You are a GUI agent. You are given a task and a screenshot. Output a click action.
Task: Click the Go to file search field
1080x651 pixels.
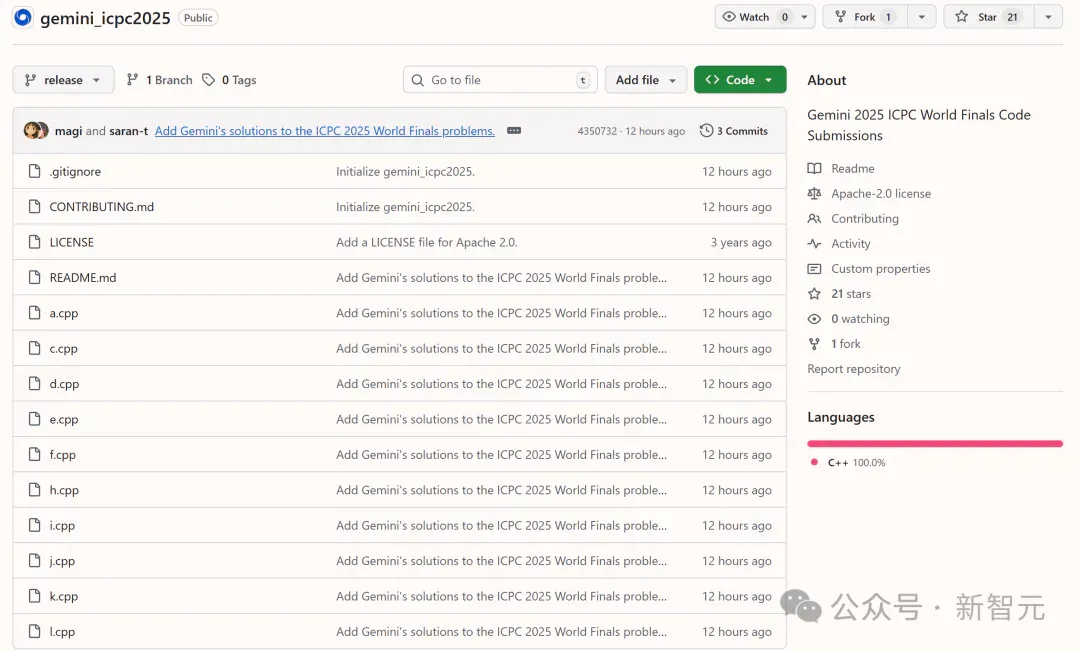click(500, 80)
